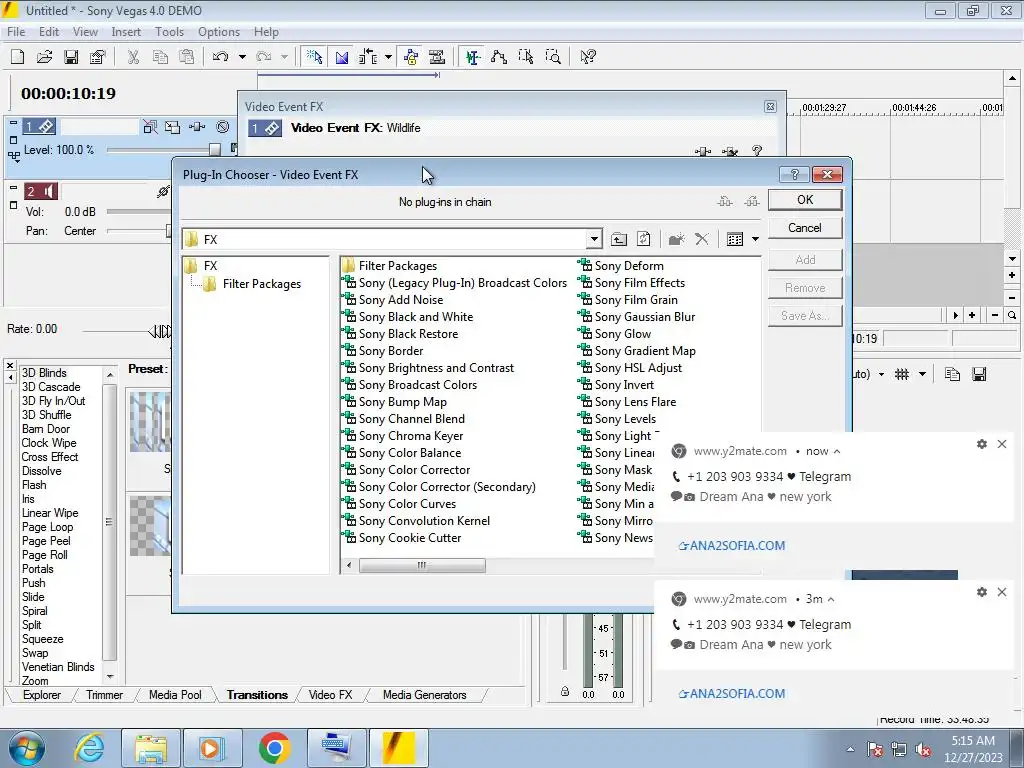Screen dimensions: 1024x768
Task: Click the Redo arrow icon
Action: 263,57
